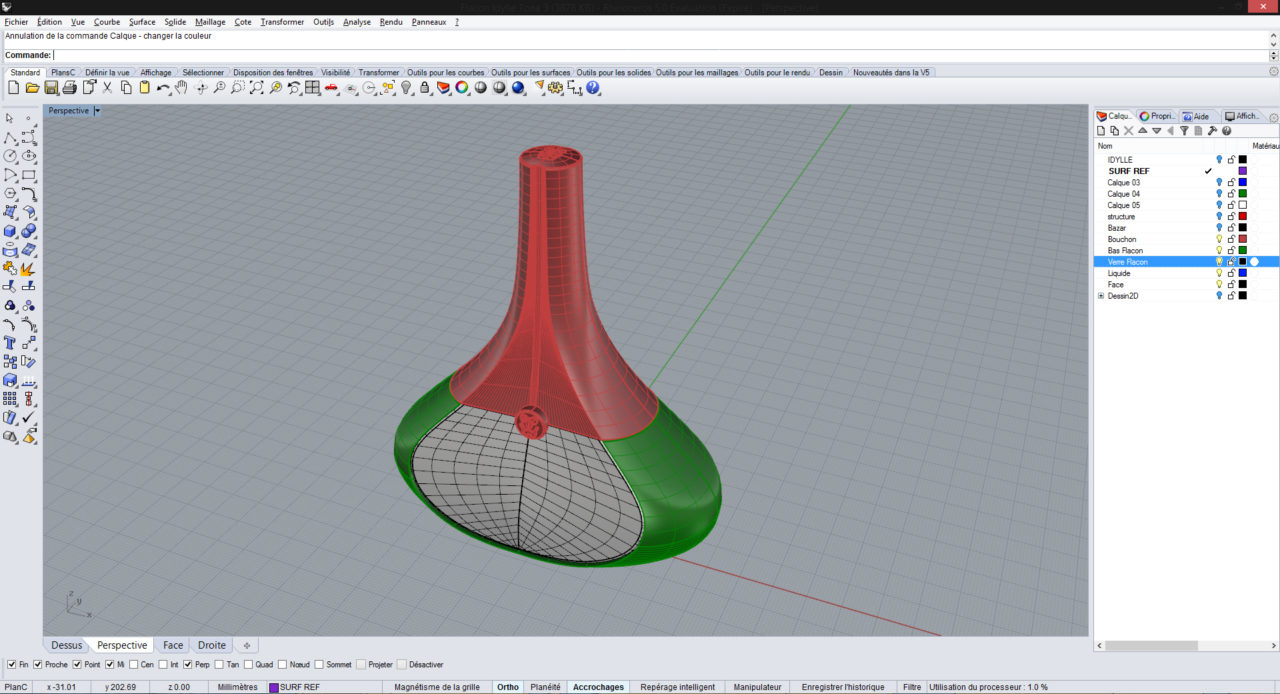Show the Bouchon layer via its bulb
The height and width of the screenshot is (694, 1280).
coord(1219,239)
